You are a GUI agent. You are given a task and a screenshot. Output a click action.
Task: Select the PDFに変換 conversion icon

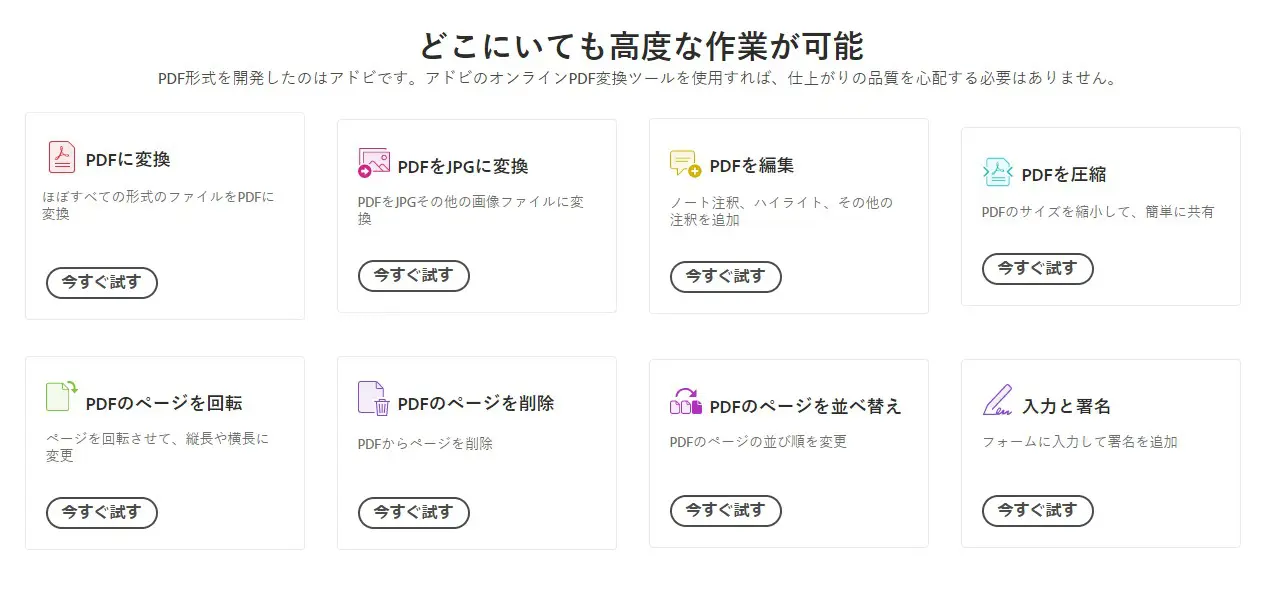61,157
